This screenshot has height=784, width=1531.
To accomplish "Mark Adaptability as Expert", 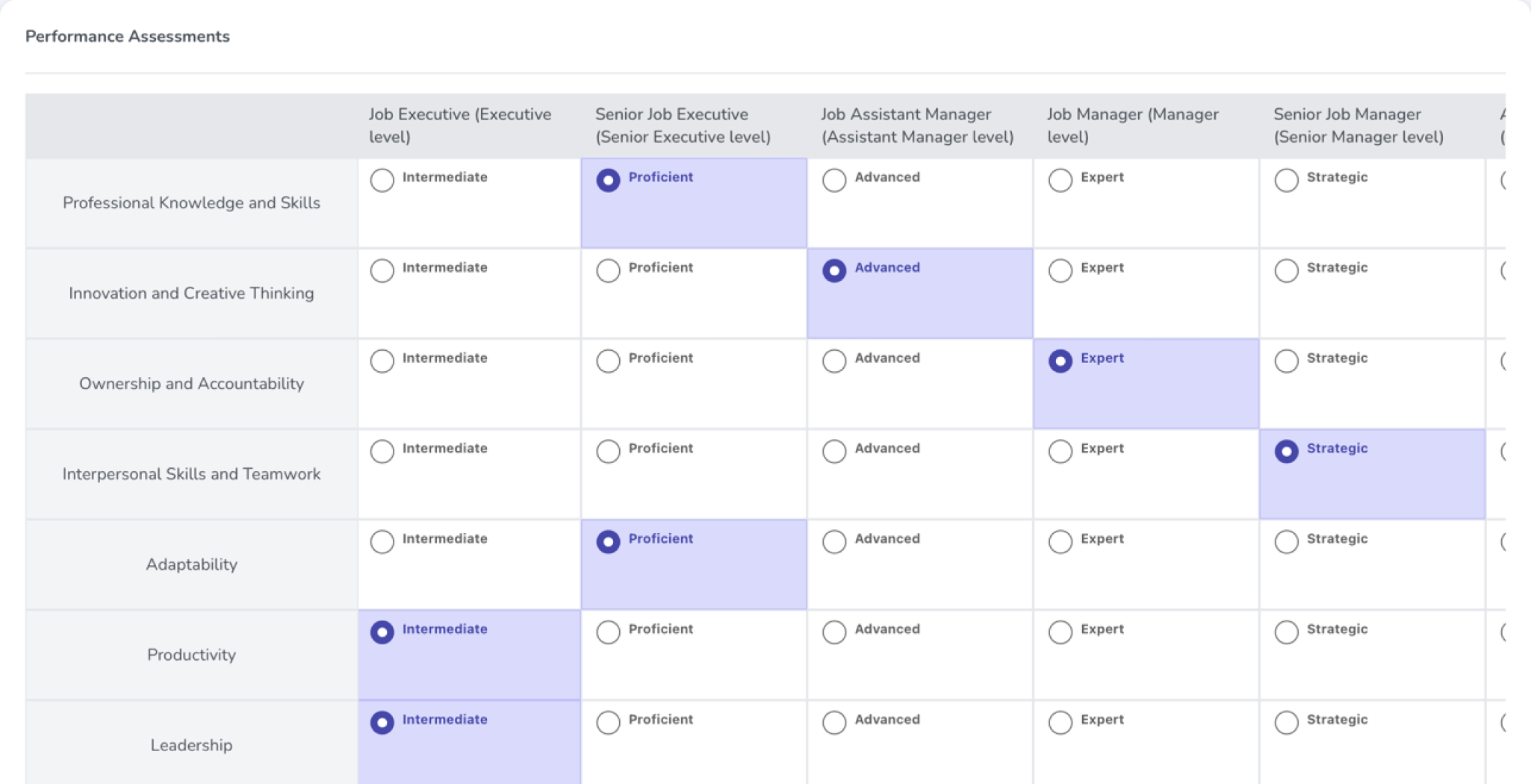I will click(x=1060, y=541).
